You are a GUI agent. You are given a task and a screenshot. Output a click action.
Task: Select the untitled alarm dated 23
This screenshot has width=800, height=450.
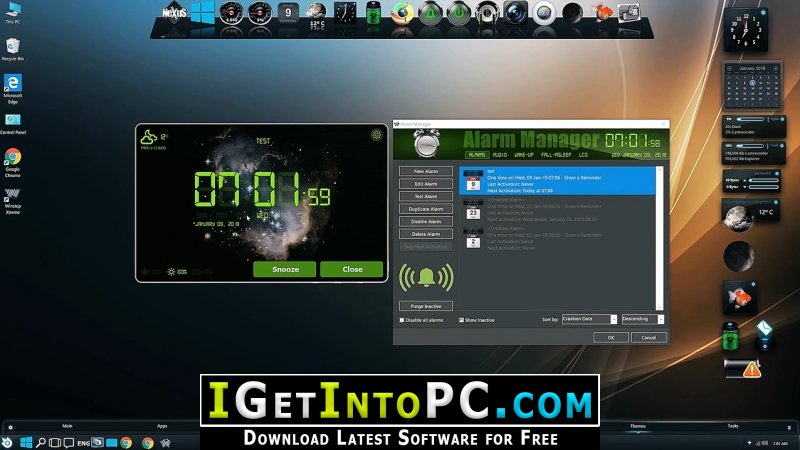pos(557,210)
